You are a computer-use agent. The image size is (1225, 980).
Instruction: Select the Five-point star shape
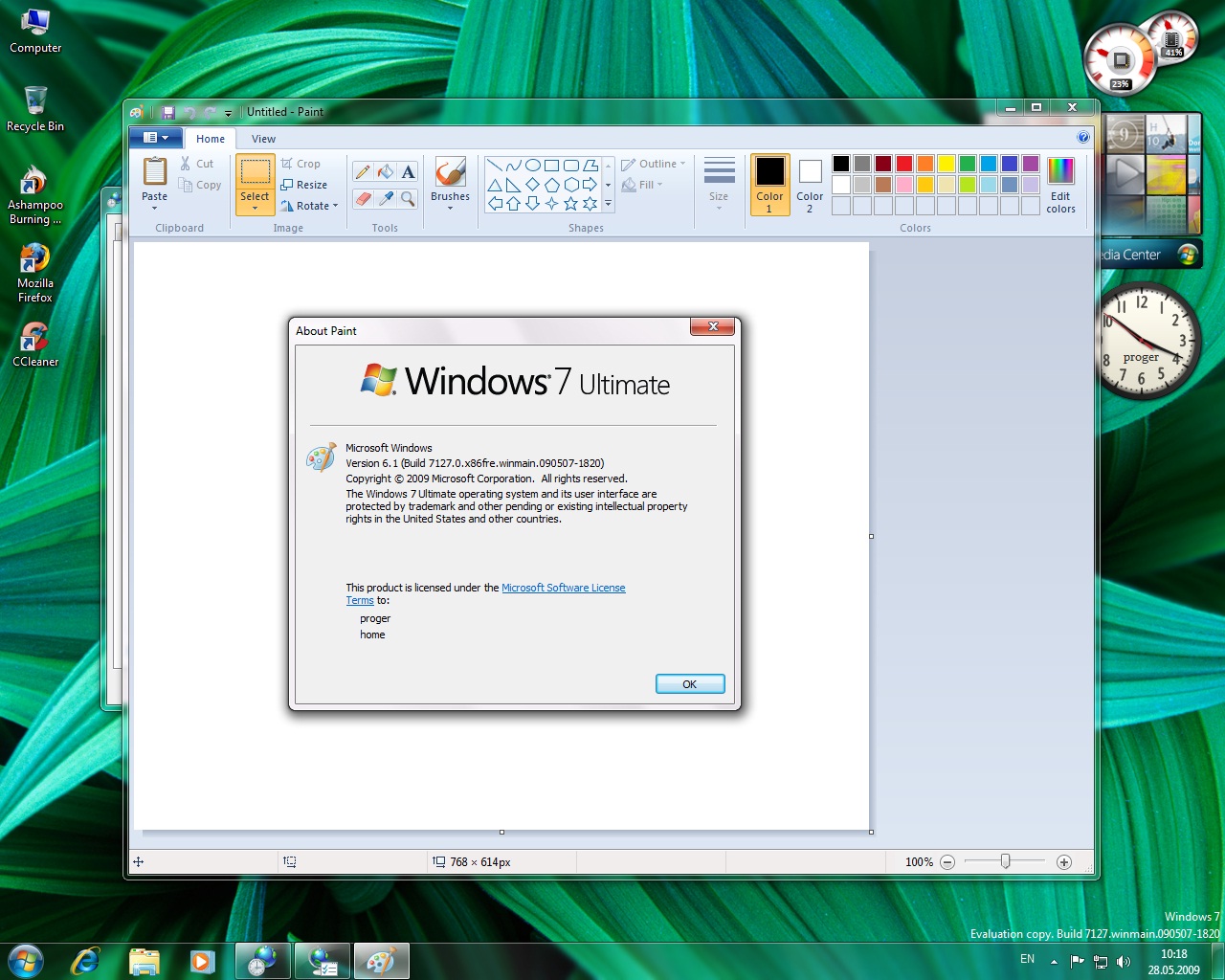(571, 204)
